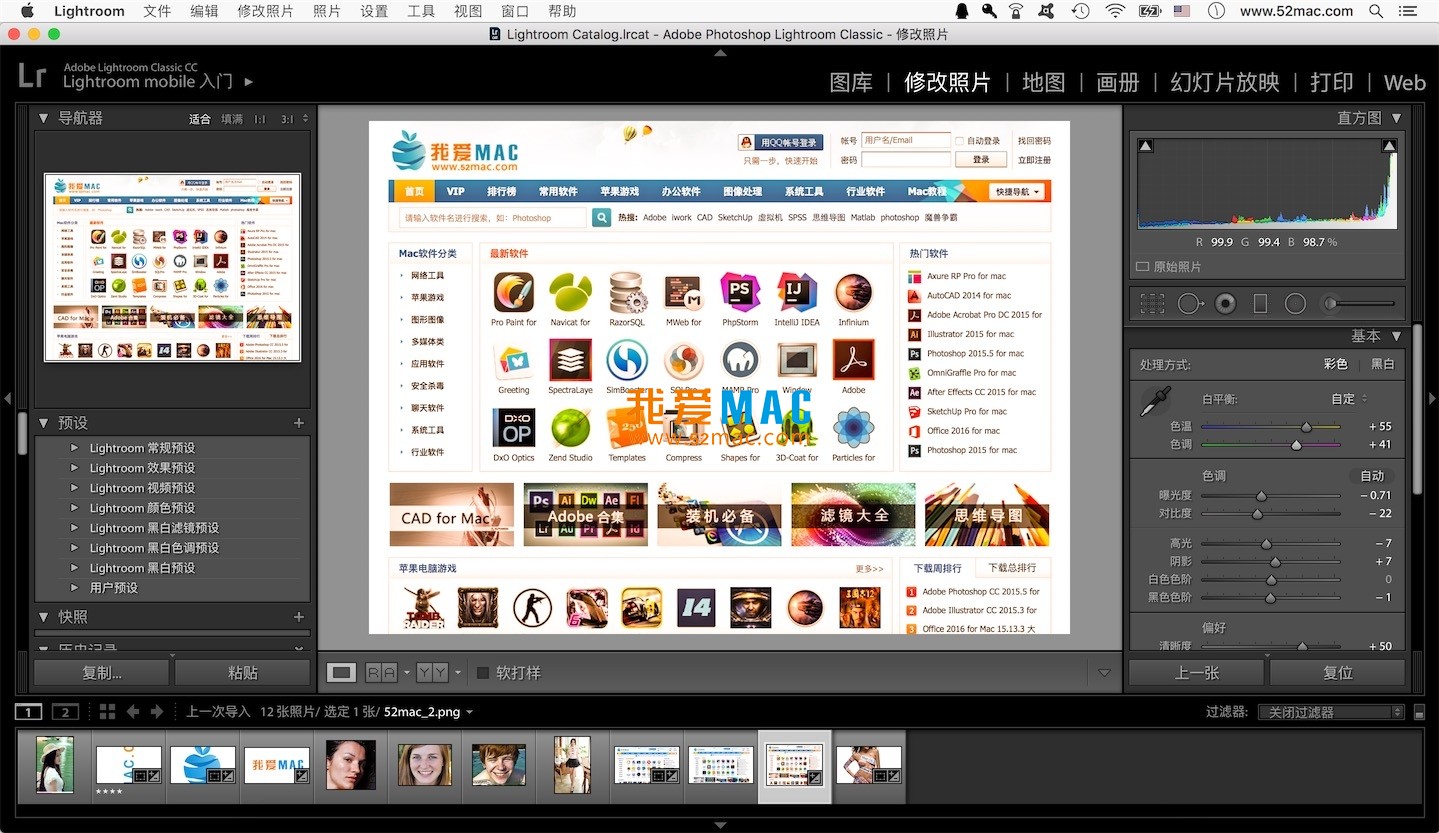
Task: Open the 视图 menu in menu bar
Action: click(x=468, y=11)
